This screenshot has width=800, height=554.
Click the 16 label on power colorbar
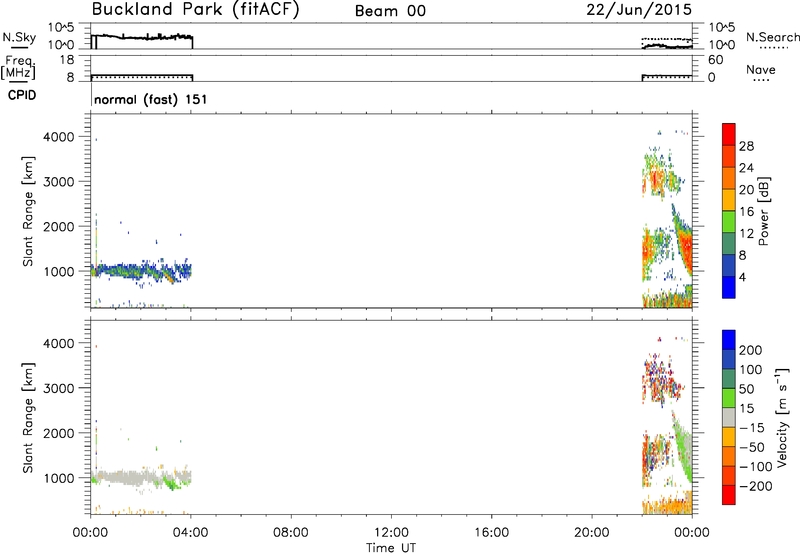pos(746,212)
